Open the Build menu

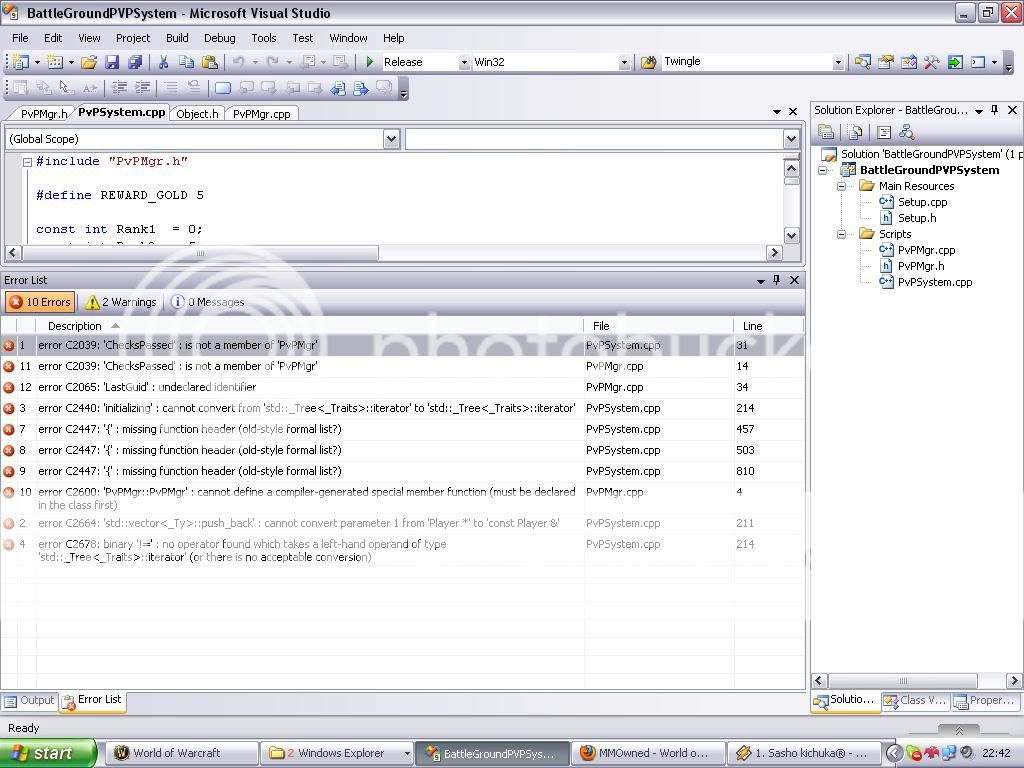click(x=177, y=38)
